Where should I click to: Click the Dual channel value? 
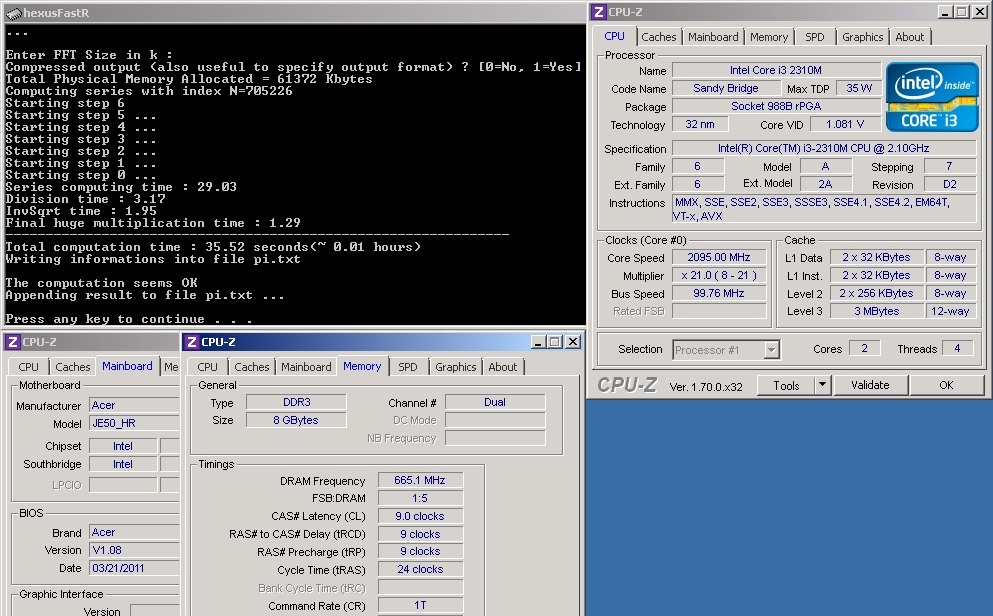(x=495, y=402)
